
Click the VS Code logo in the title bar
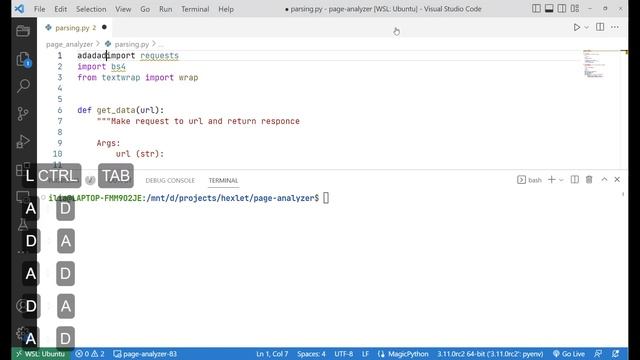[x=19, y=9]
